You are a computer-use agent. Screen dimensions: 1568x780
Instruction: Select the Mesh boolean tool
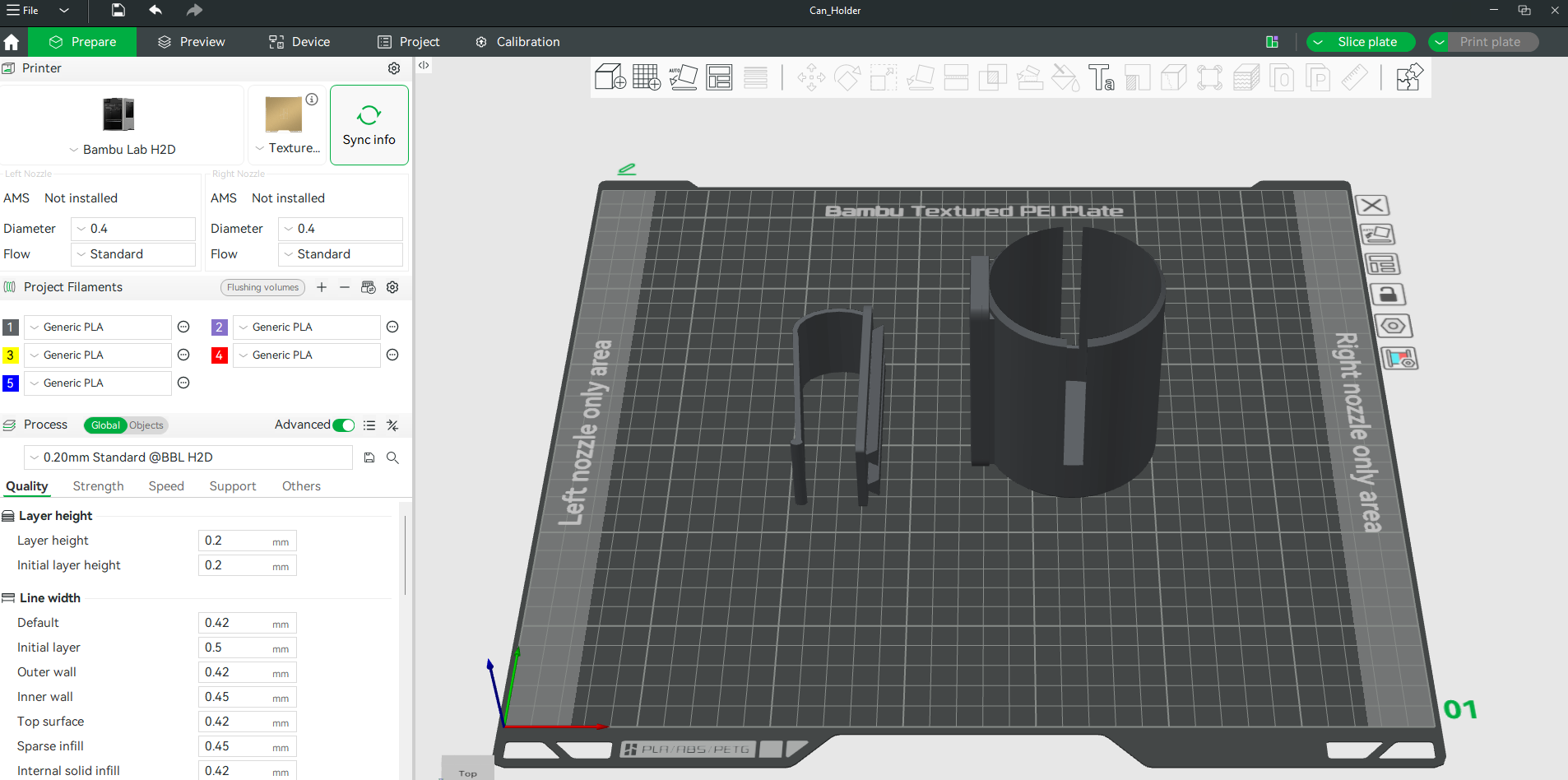tap(992, 77)
